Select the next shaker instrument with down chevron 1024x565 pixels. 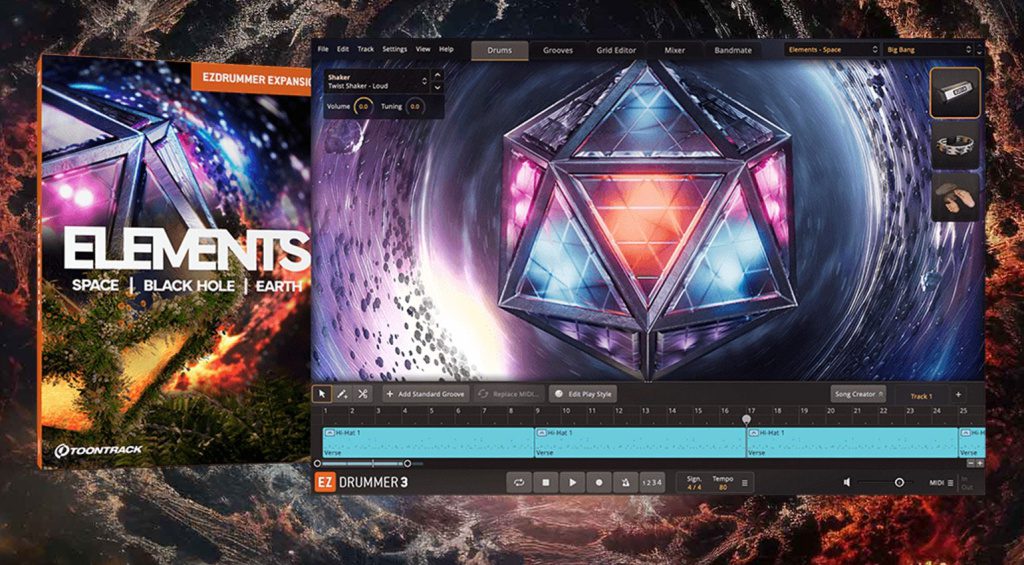[x=438, y=87]
